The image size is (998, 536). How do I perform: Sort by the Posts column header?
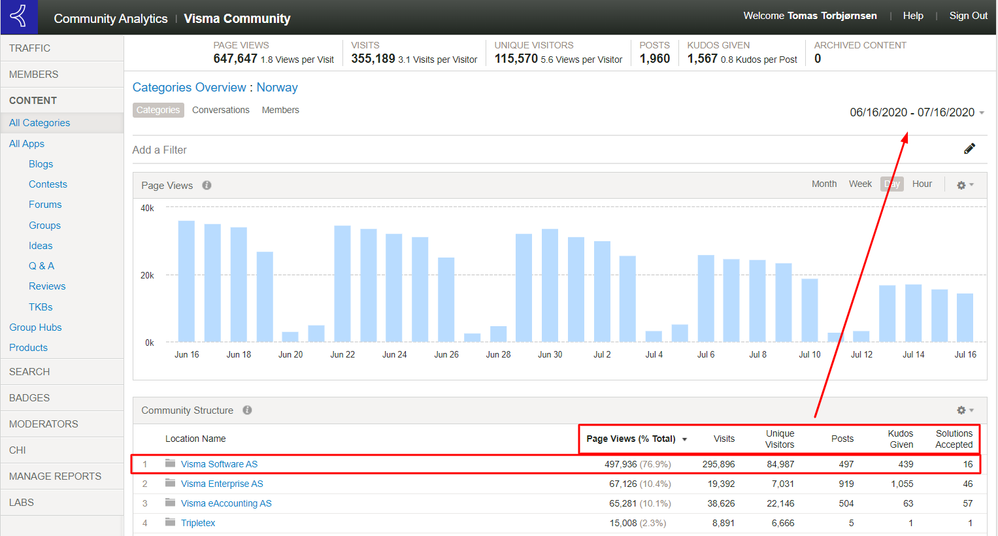click(x=842, y=439)
